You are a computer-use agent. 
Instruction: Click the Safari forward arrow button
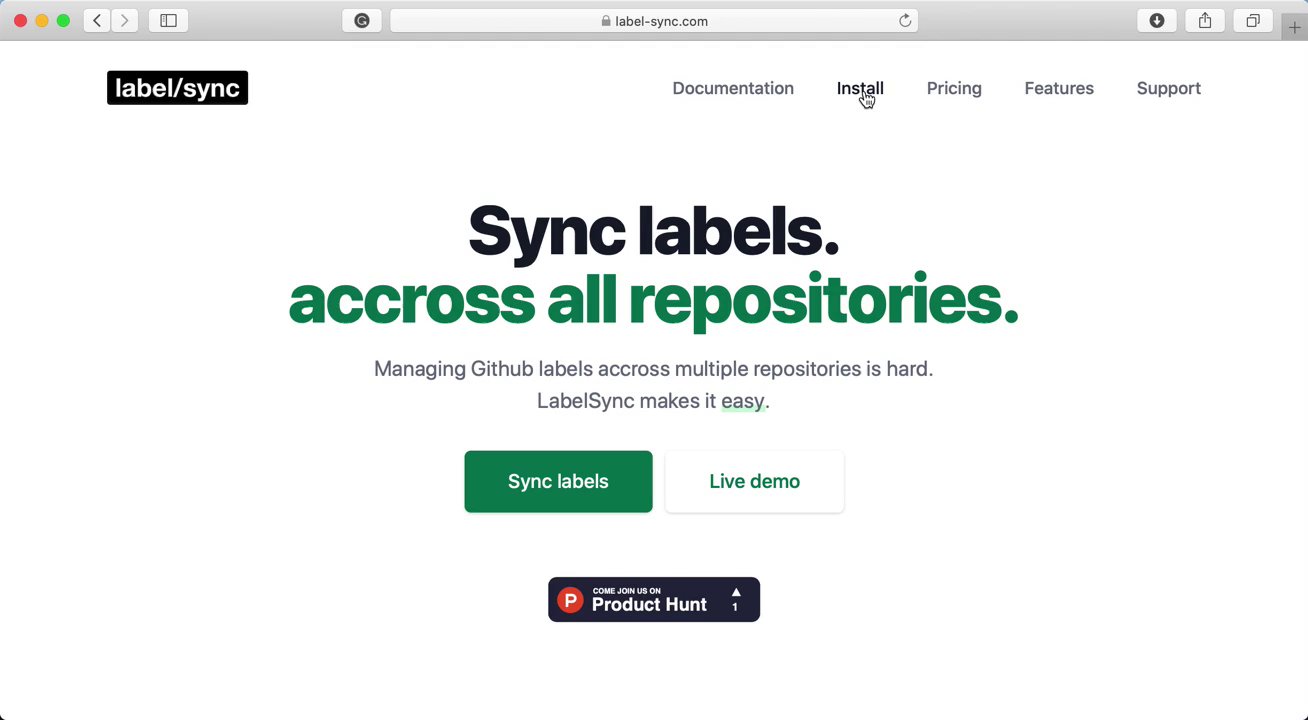[x=125, y=20]
